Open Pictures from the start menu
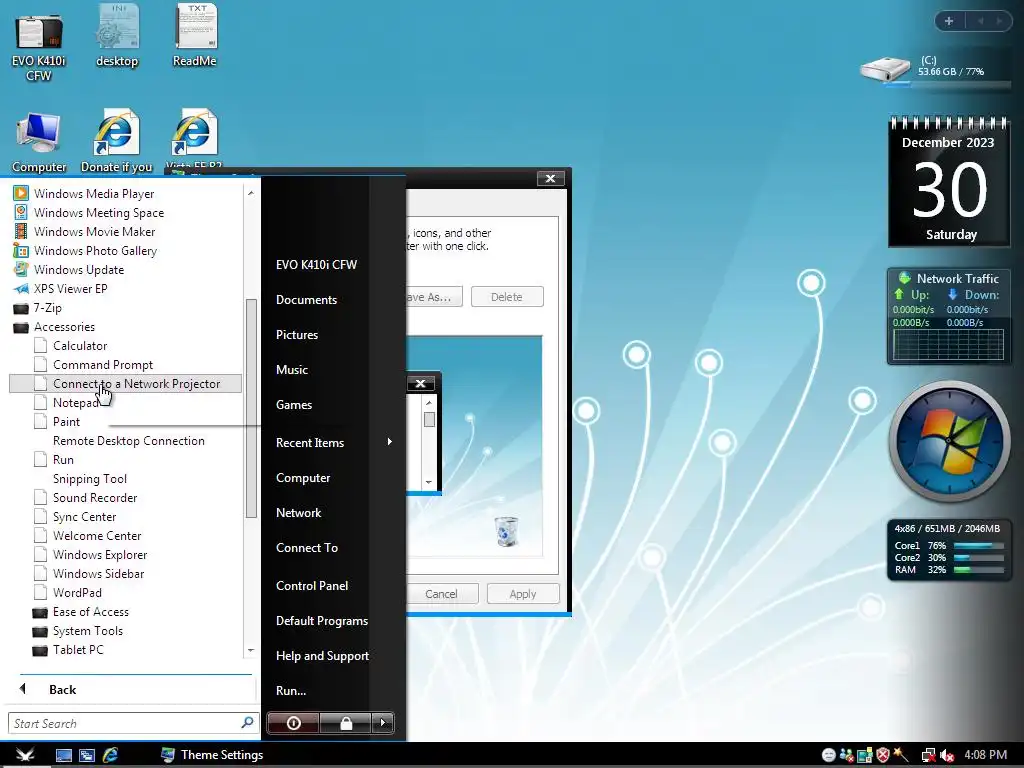Screen dimensions: 1024x768 [296, 334]
